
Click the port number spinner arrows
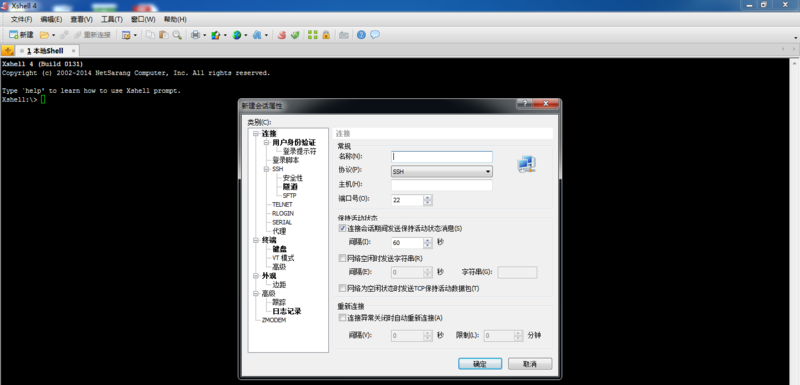click(x=428, y=200)
